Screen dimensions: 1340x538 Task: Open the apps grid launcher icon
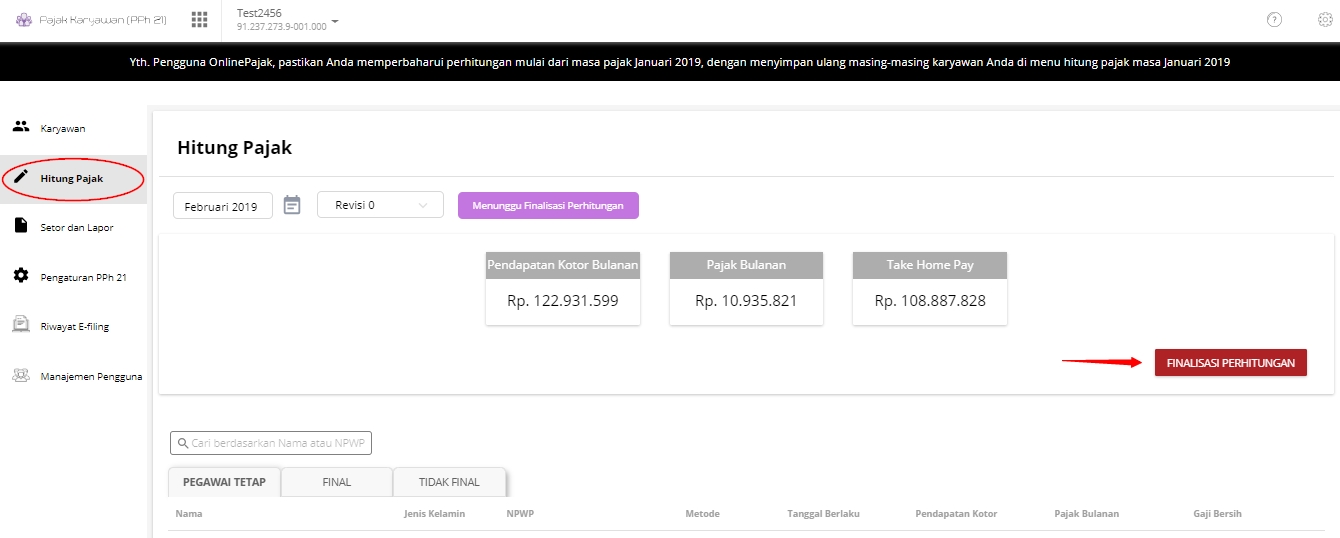(x=199, y=19)
